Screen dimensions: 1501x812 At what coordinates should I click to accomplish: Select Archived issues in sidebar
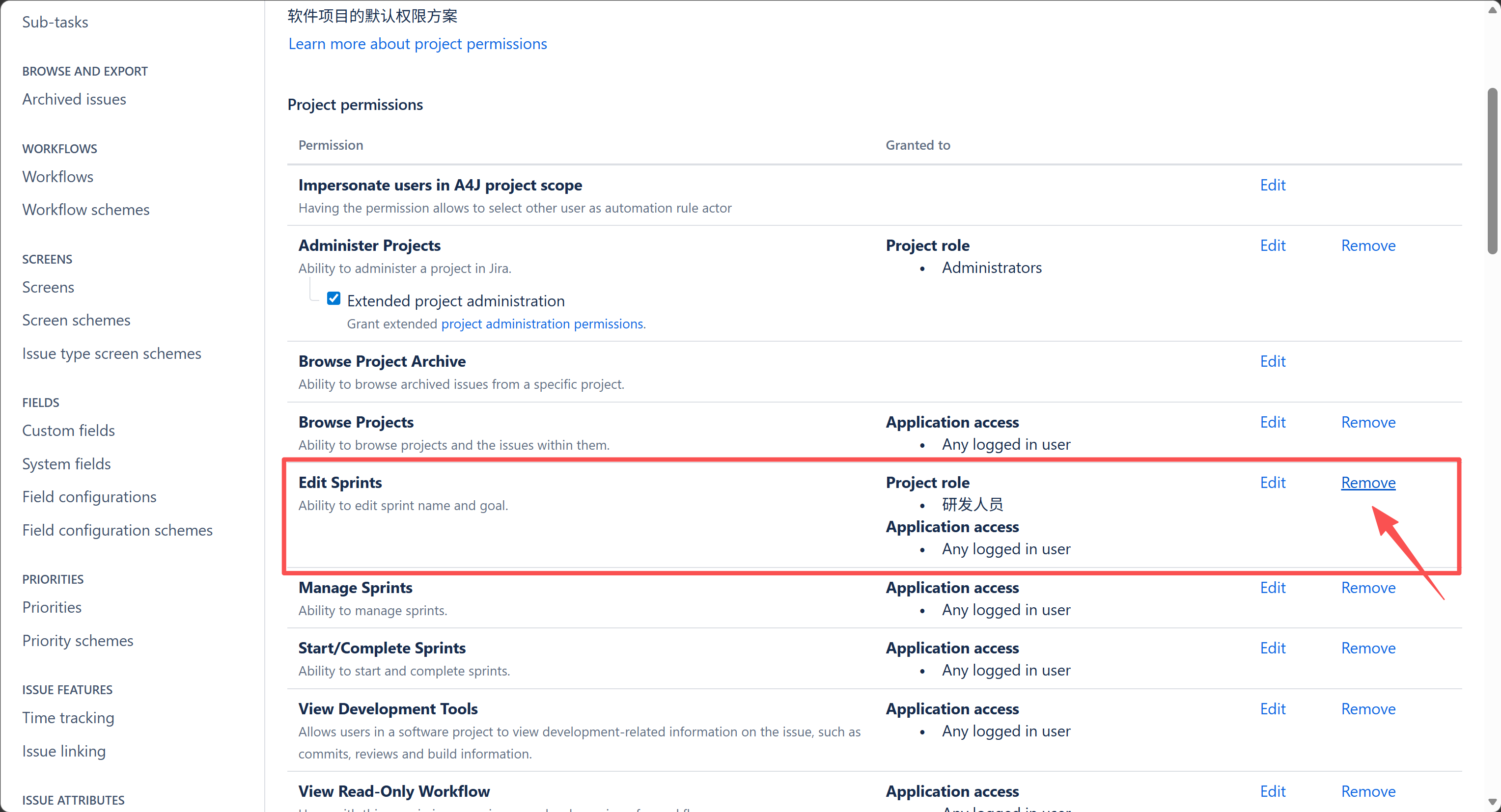[74, 99]
